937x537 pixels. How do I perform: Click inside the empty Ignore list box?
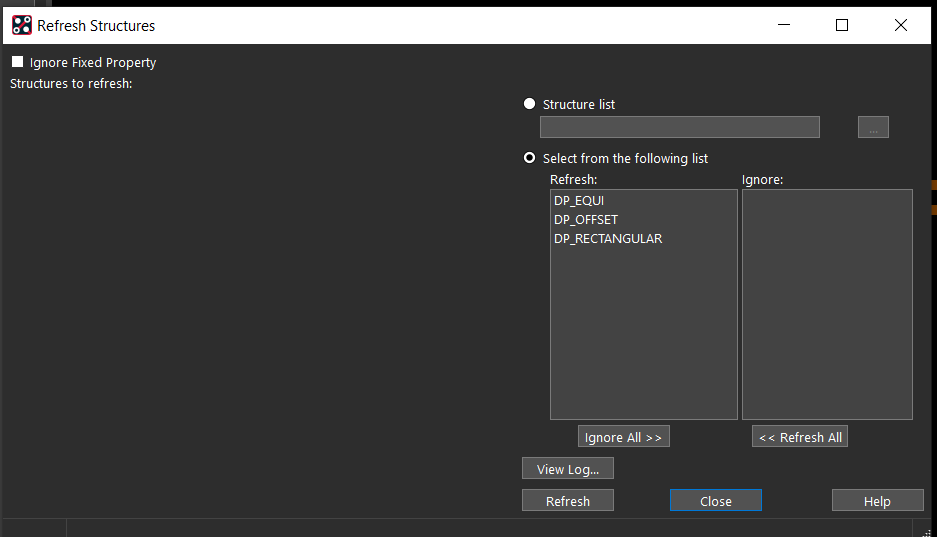click(x=827, y=304)
